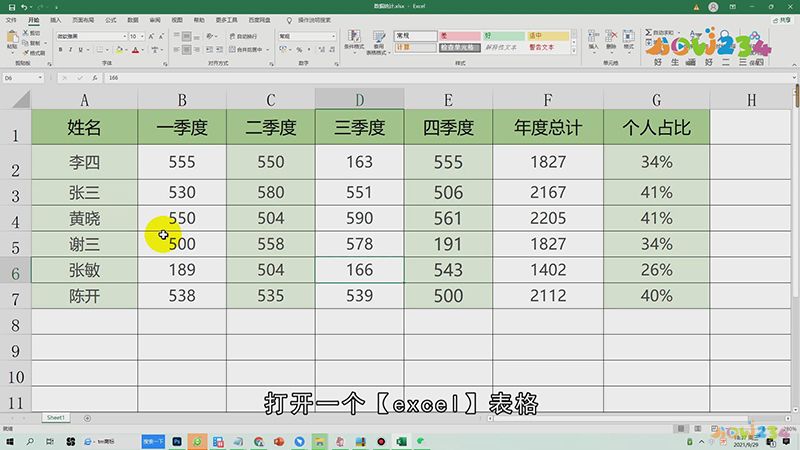
Task: Open Photoshop from the taskbar
Action: pyautogui.click(x=177, y=441)
